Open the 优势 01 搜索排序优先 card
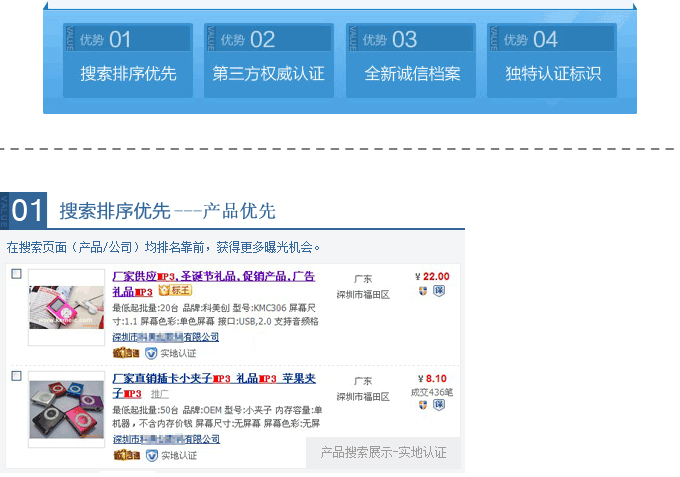The width and height of the screenshot is (680, 477). click(128, 60)
